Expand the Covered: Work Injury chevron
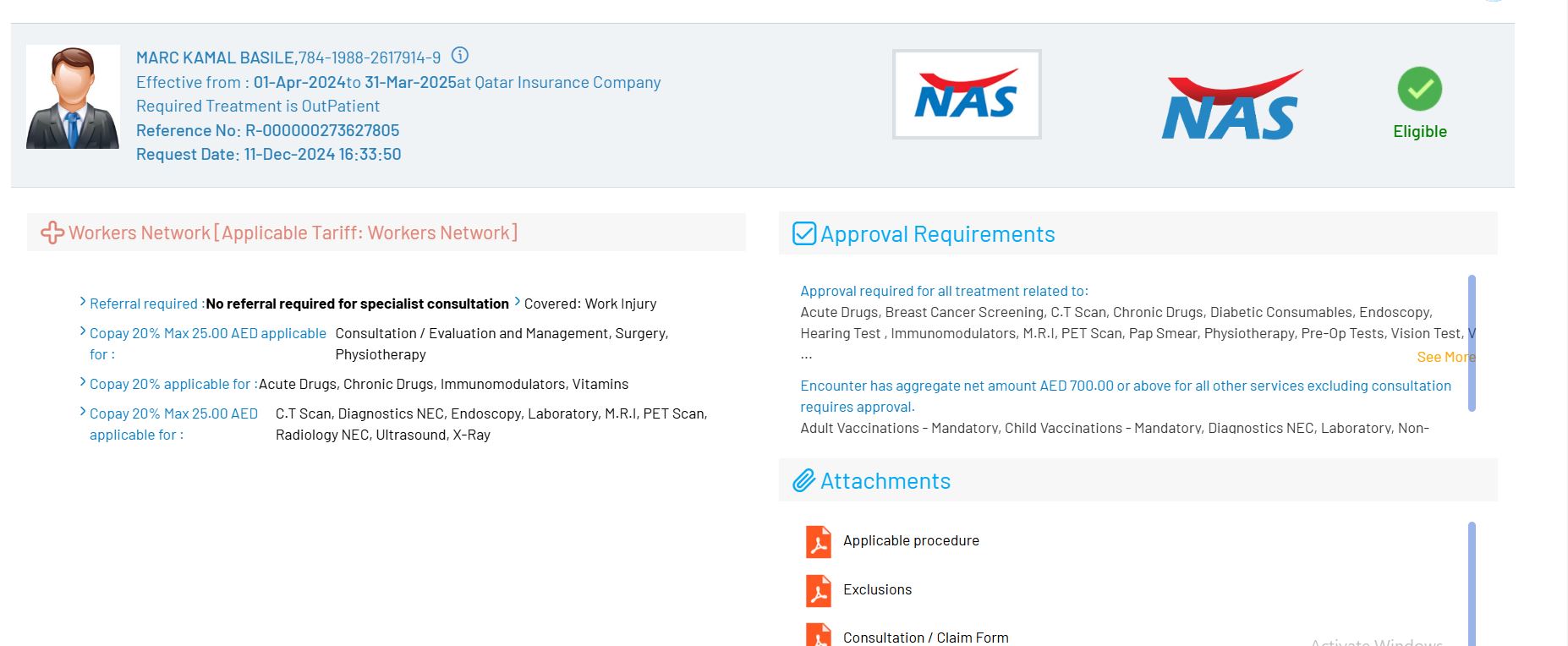1568x646 pixels. tap(518, 302)
